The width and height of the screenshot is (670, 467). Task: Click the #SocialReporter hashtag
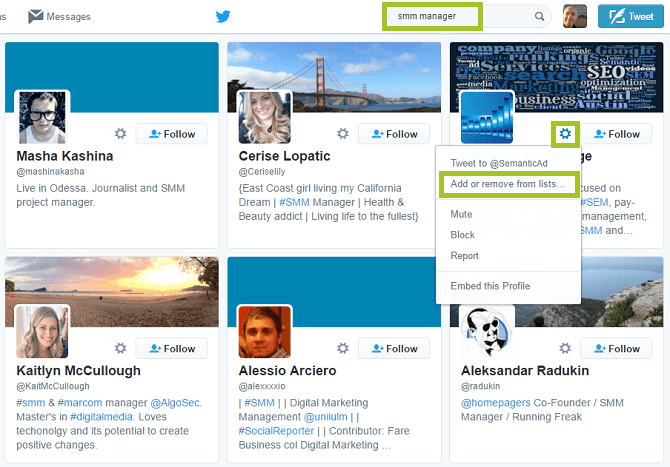pos(276,431)
